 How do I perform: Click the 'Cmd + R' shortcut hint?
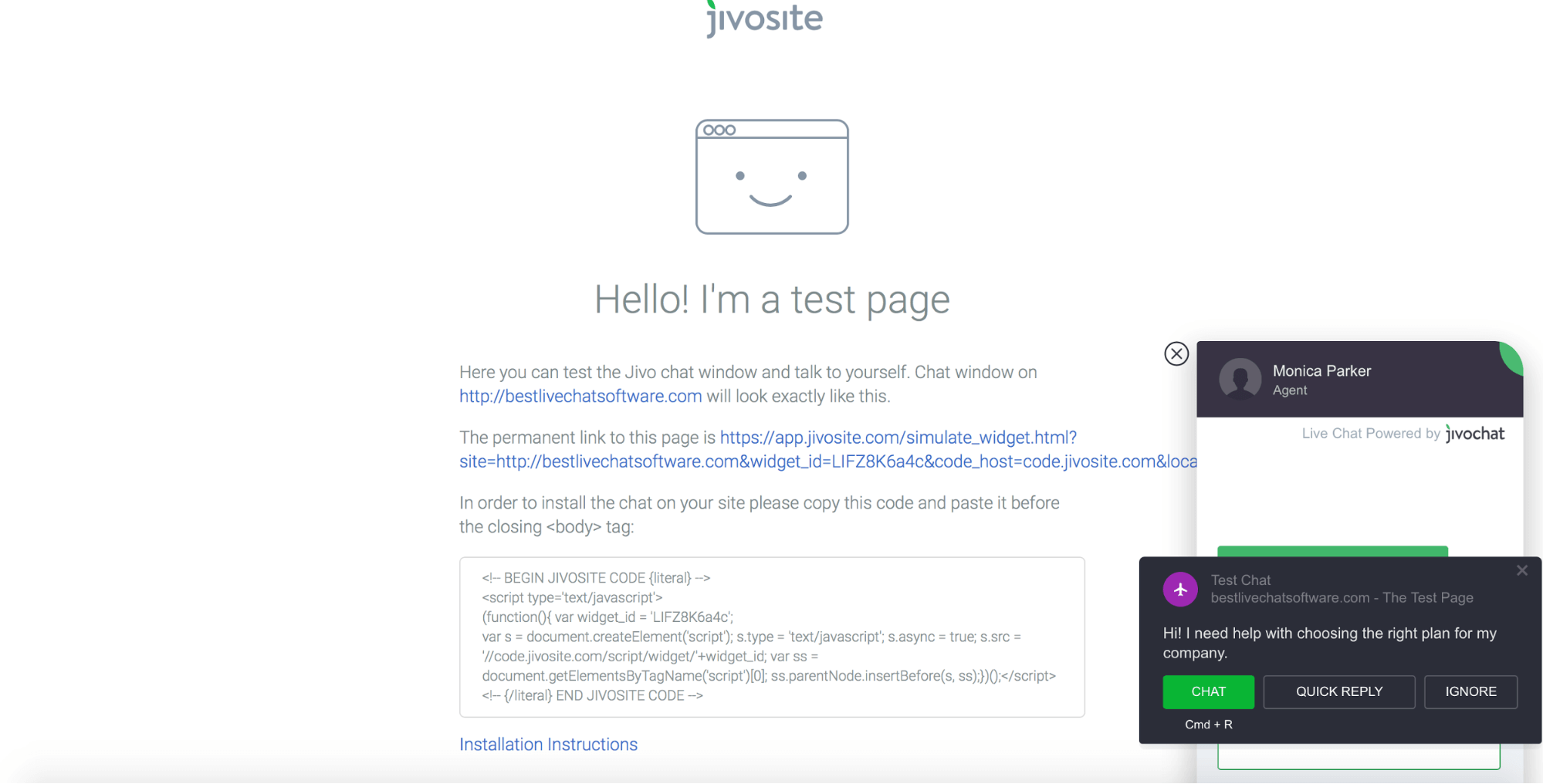click(x=1209, y=725)
